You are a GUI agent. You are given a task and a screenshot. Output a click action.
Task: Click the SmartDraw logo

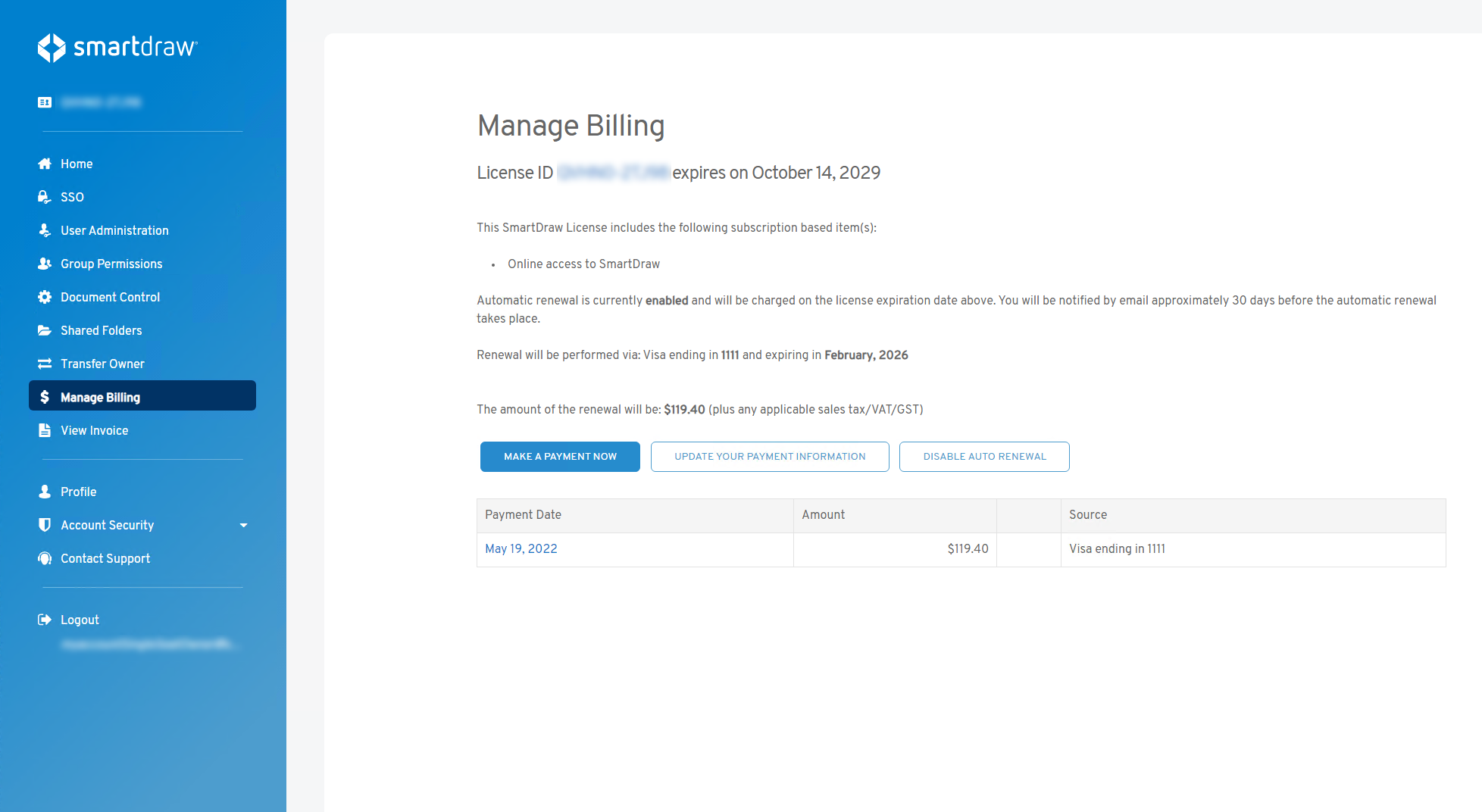click(x=117, y=47)
